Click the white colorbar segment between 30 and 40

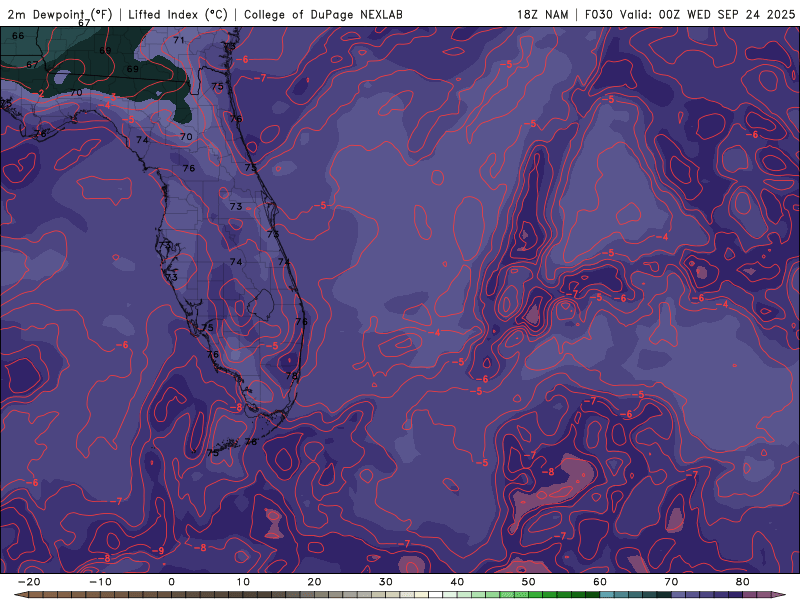[x=436, y=595]
